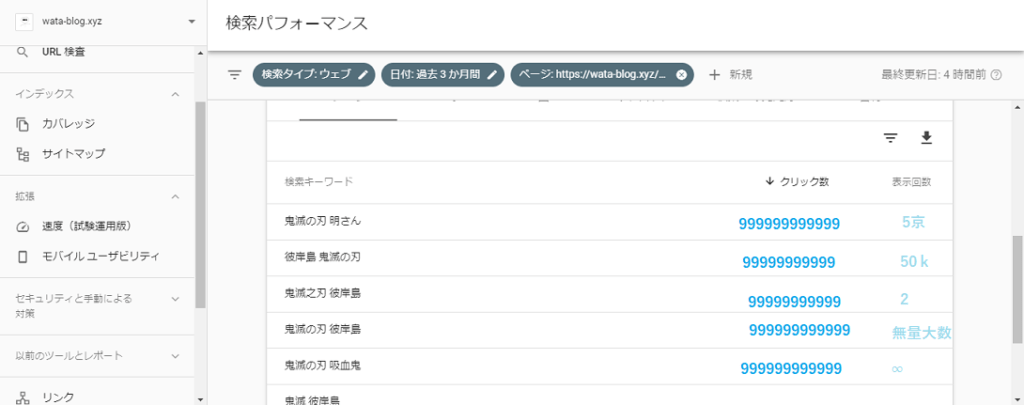1024x405 pixels.
Task: Select keyword 鬼滅の刃 吸血鬼
Action: click(323, 366)
